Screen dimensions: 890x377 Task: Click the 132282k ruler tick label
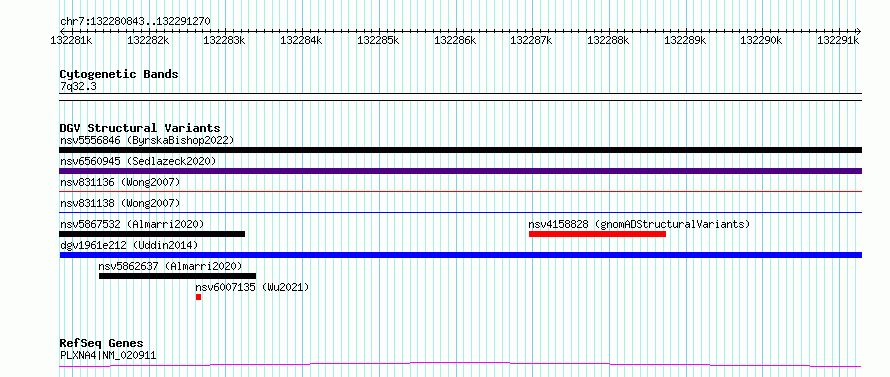tap(148, 40)
